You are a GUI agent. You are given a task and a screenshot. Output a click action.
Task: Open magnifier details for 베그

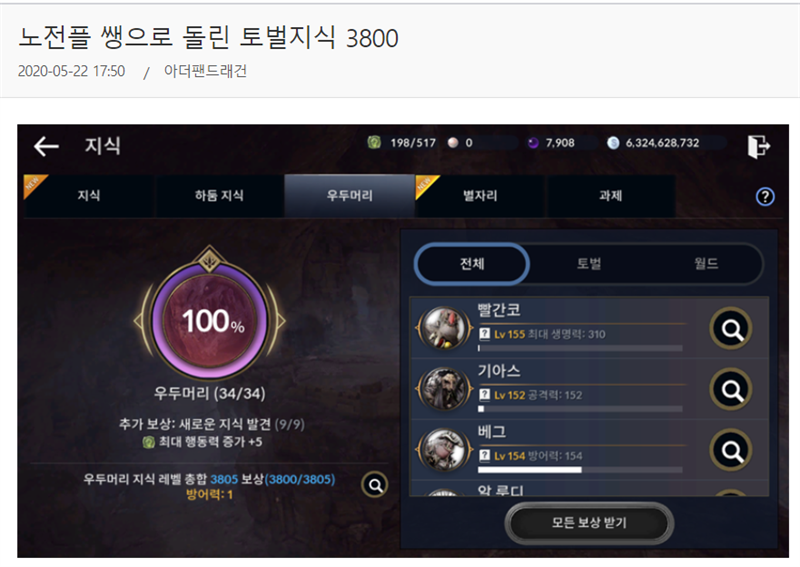point(731,451)
